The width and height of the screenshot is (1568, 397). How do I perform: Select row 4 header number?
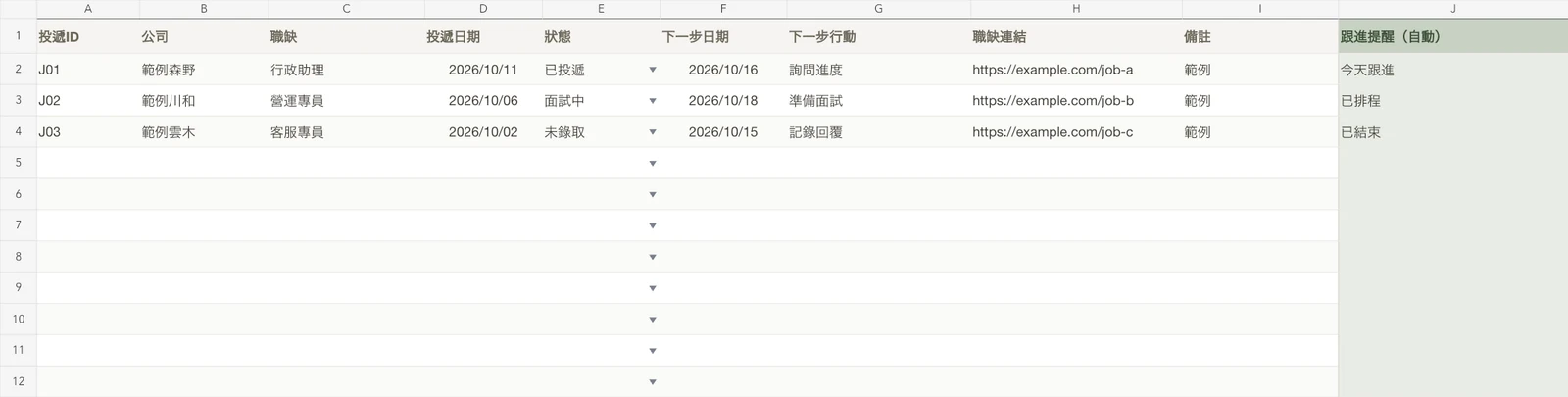pos(18,132)
